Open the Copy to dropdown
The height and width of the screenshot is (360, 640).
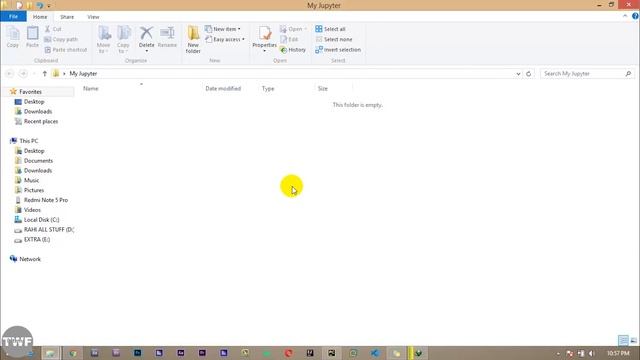123,40
